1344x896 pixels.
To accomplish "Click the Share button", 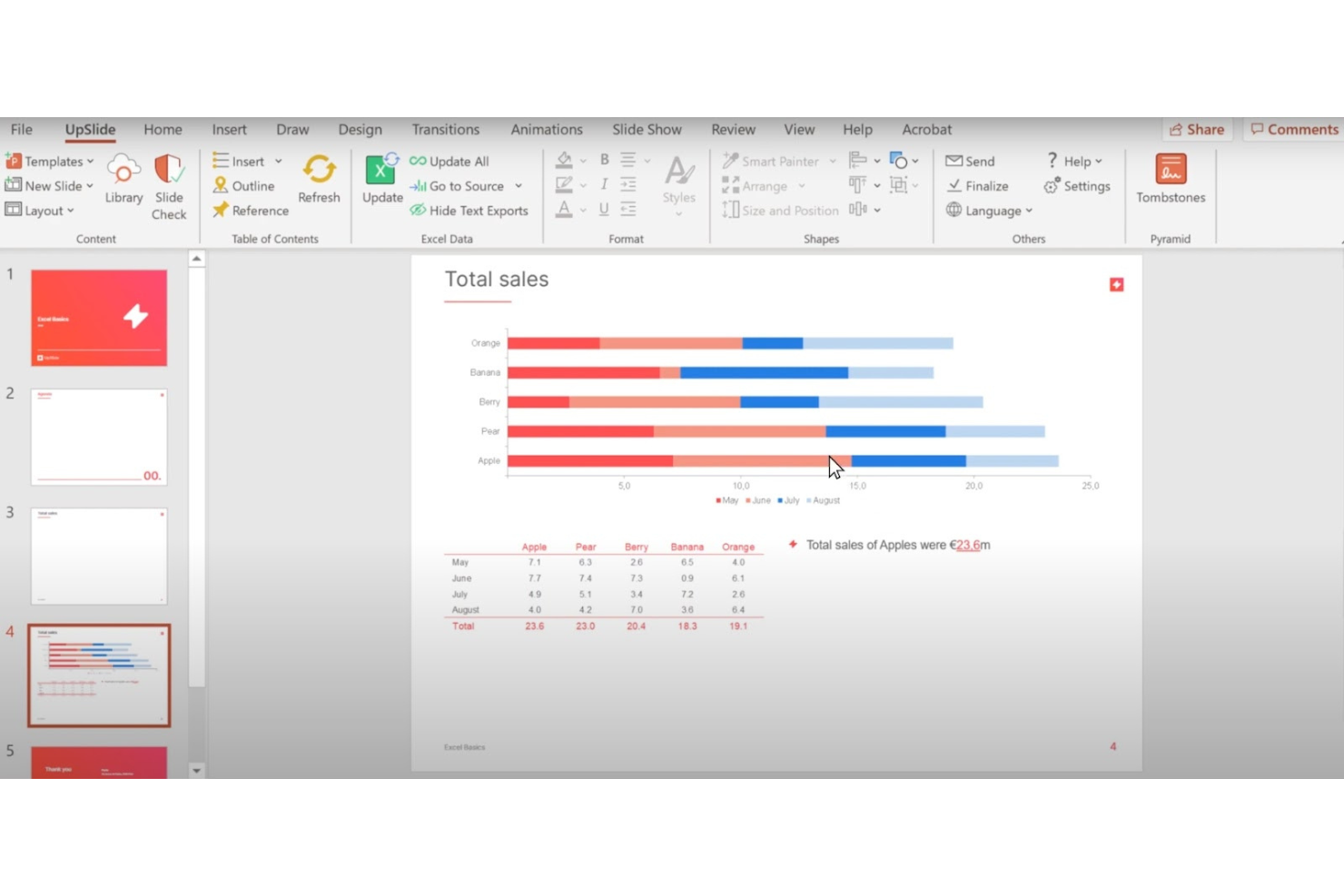I will pyautogui.click(x=1197, y=129).
